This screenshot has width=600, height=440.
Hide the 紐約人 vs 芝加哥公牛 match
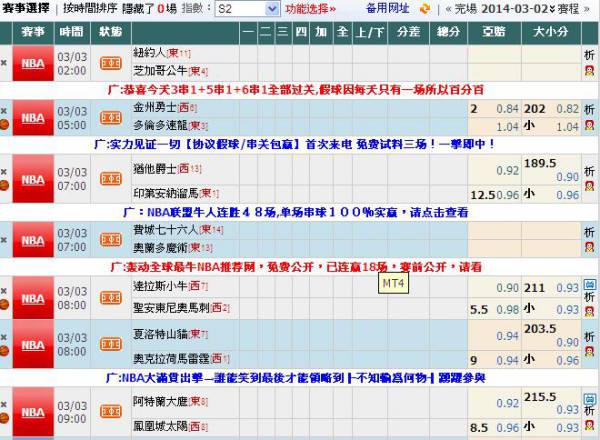click(x=4, y=62)
